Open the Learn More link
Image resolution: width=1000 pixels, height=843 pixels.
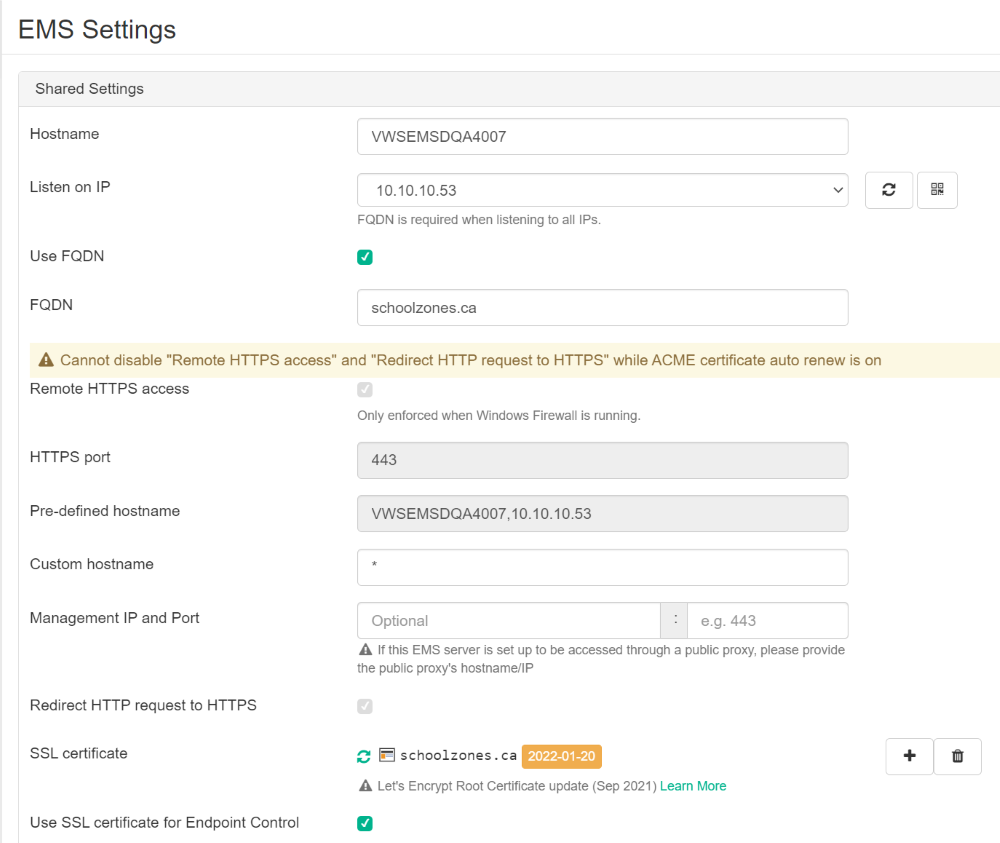click(693, 786)
